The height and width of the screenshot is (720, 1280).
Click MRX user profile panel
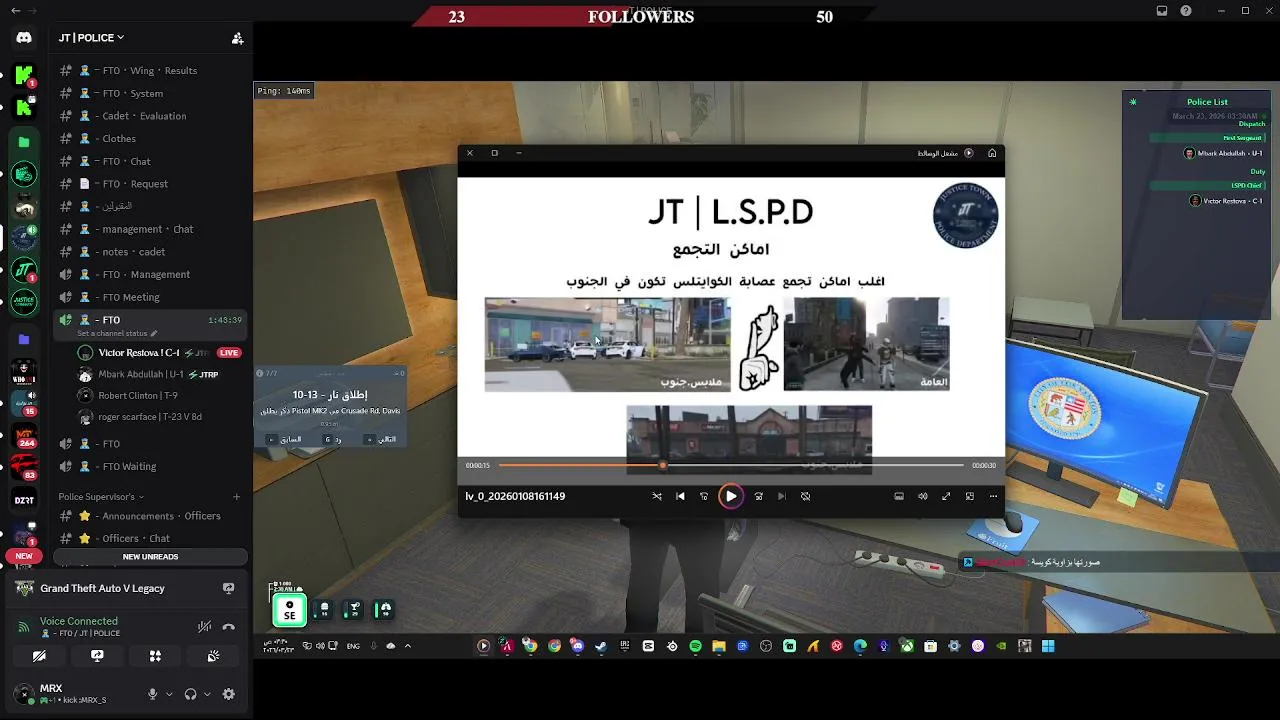coord(72,693)
